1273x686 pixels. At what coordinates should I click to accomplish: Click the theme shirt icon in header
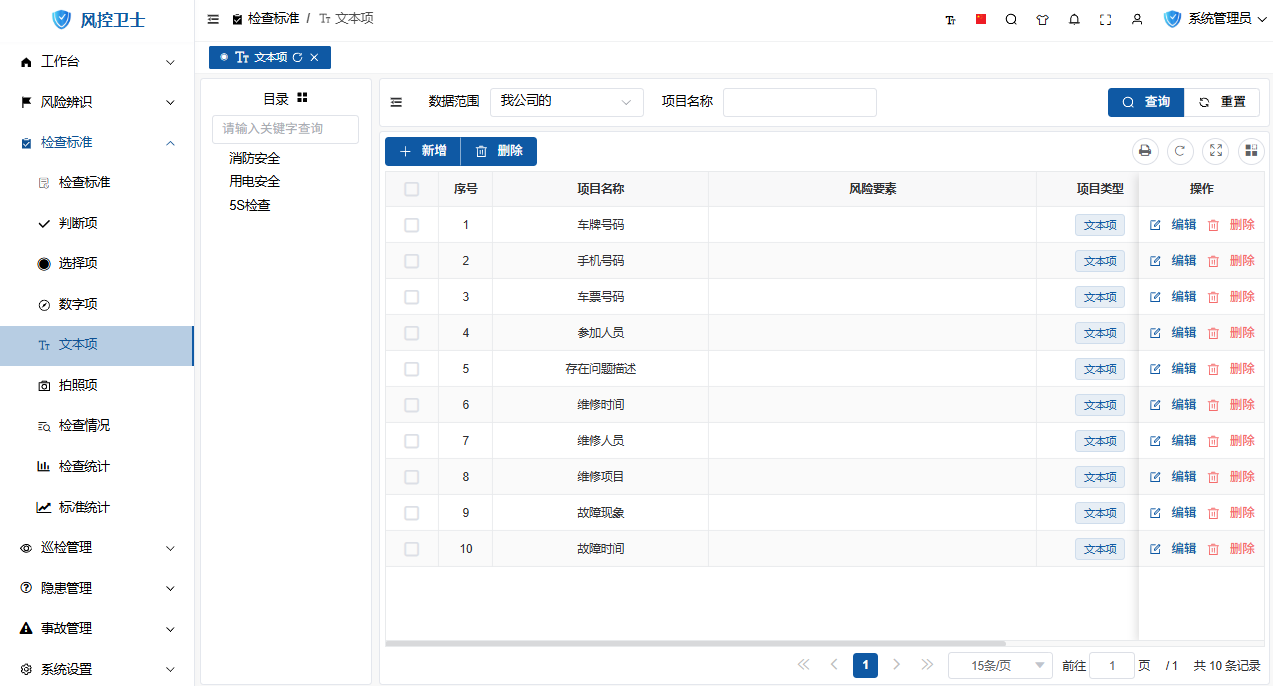click(1042, 19)
